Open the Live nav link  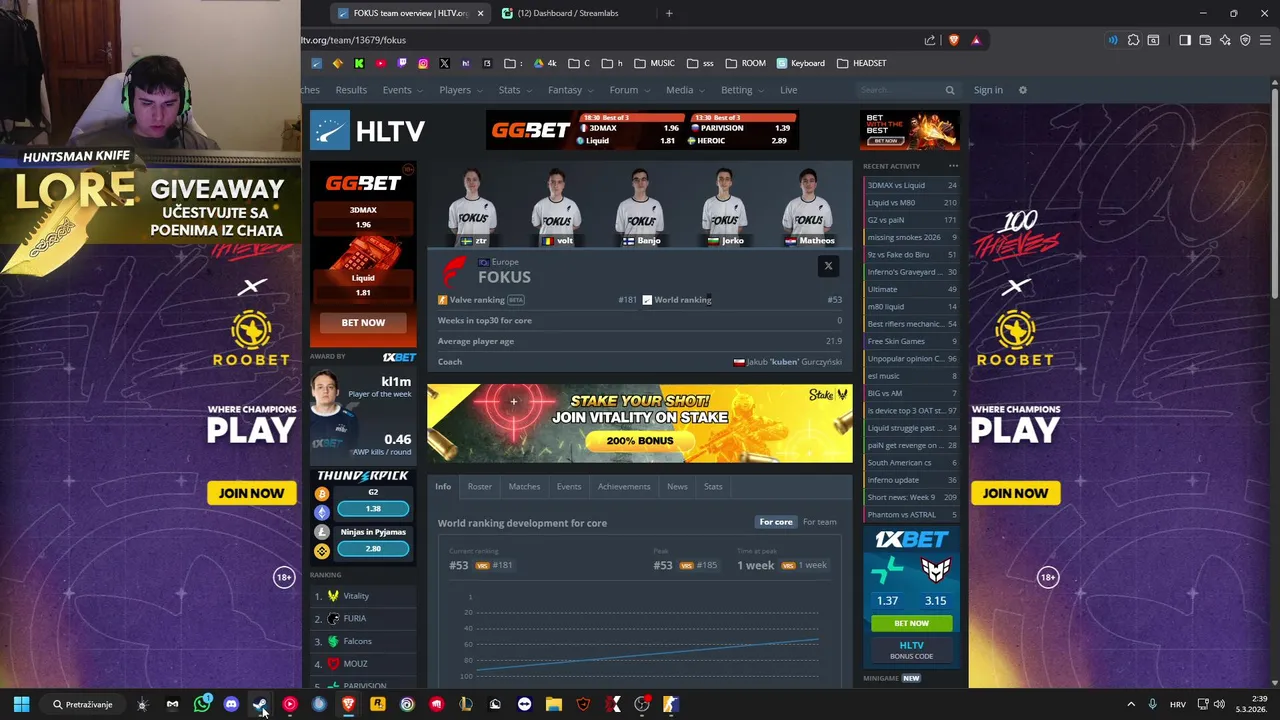pyautogui.click(x=789, y=90)
